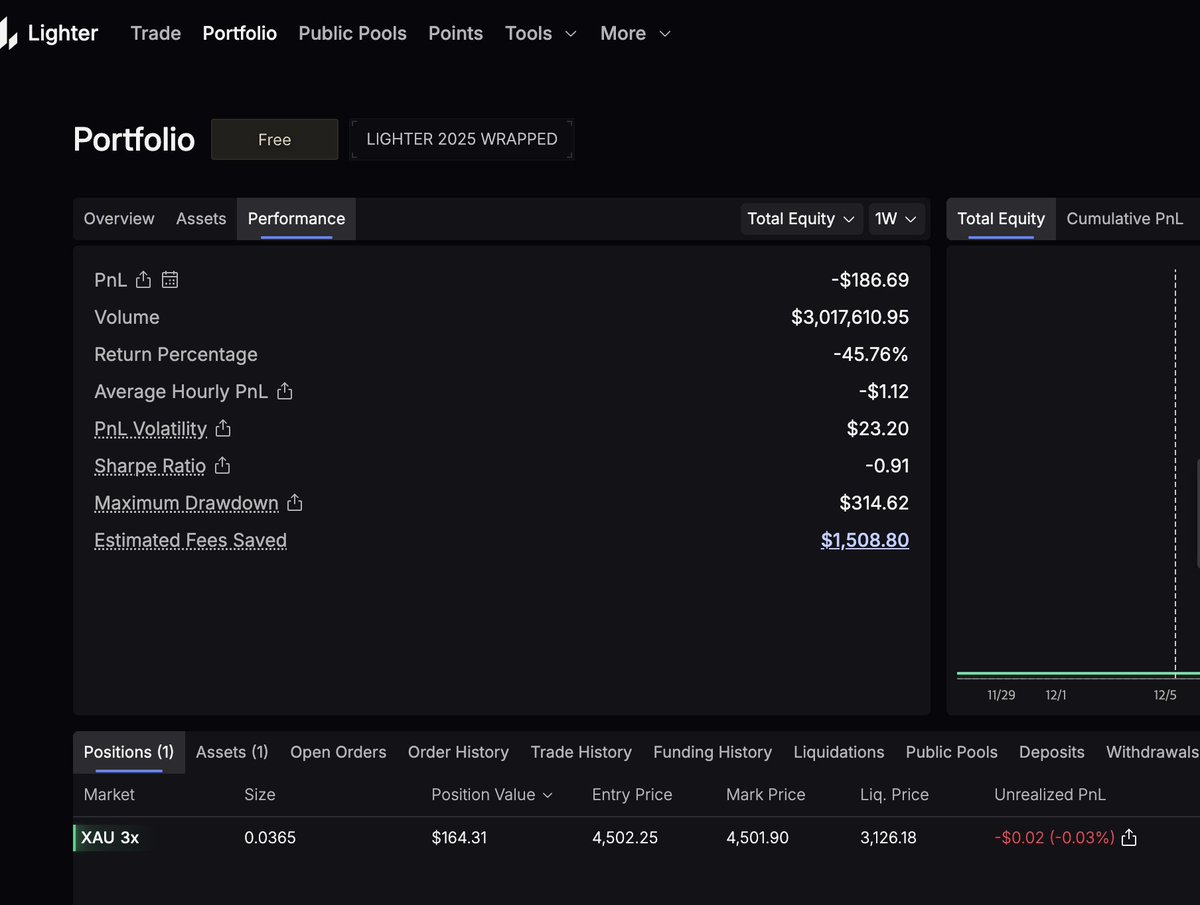Image resolution: width=1200 pixels, height=905 pixels.
Task: Click the Size column header
Action: click(x=260, y=795)
